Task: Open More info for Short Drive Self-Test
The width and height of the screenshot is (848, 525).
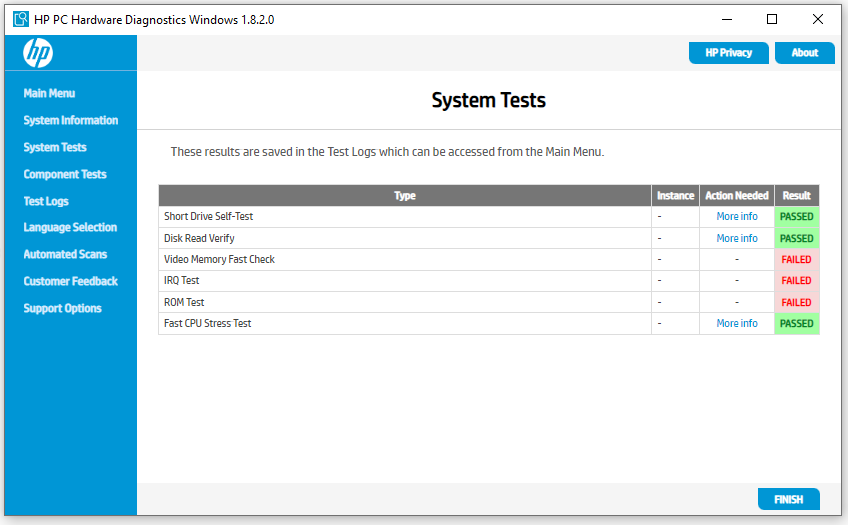Action: (736, 216)
